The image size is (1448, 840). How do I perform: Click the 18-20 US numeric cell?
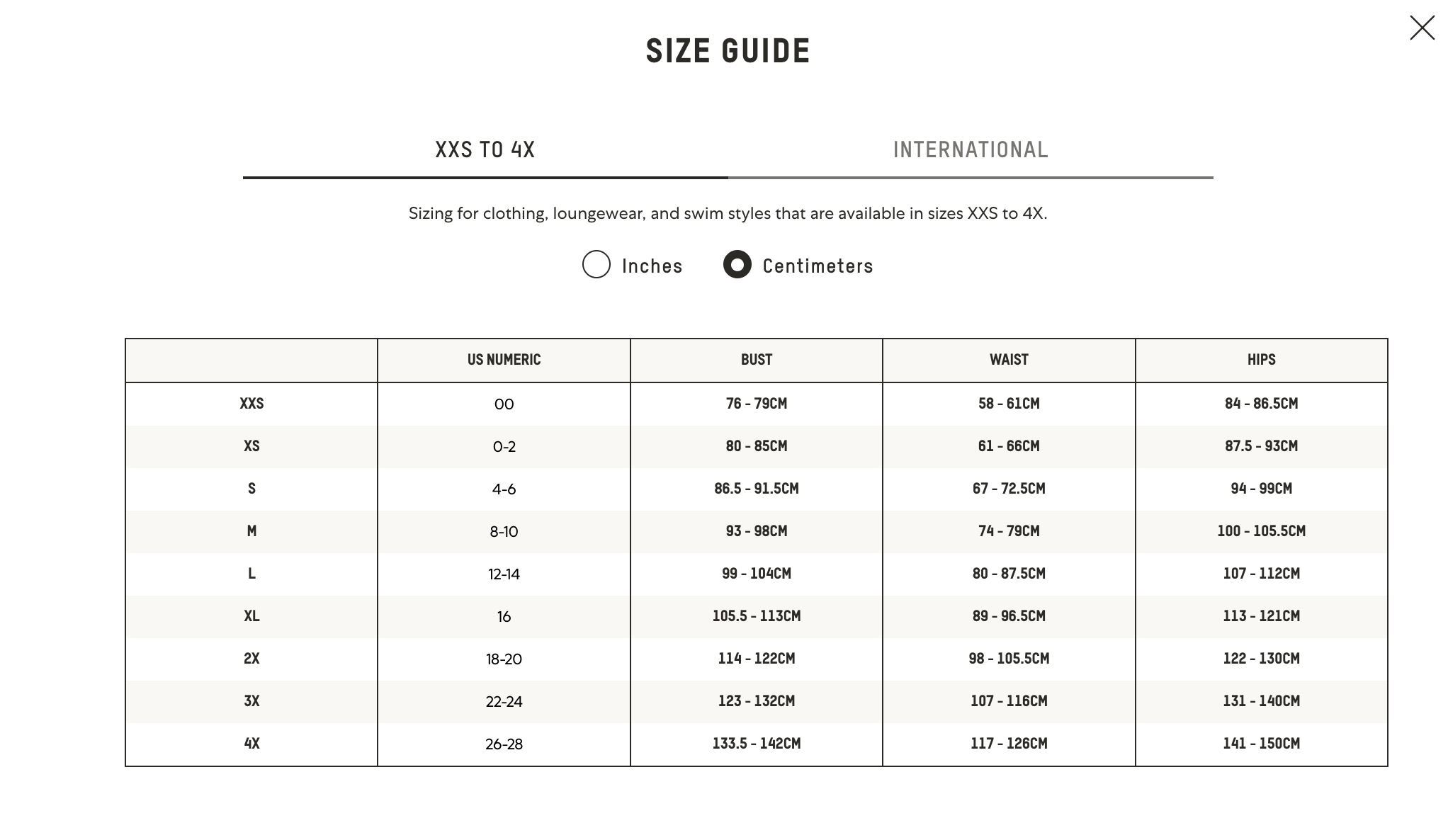point(504,659)
